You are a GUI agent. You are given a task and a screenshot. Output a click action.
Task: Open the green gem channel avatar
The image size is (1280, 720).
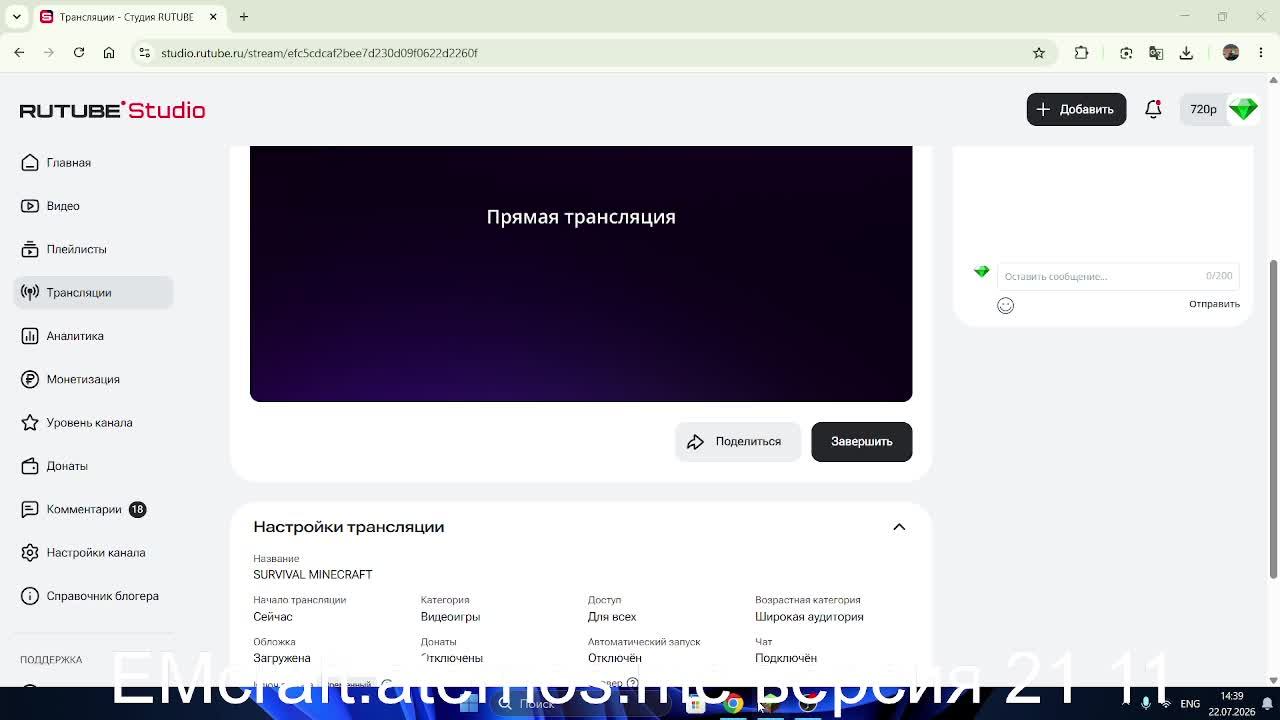tap(1243, 109)
